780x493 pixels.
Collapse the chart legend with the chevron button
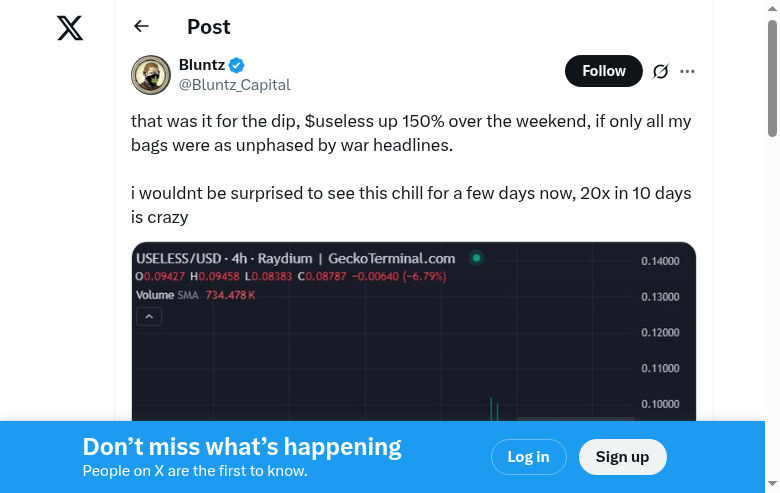coord(149,317)
